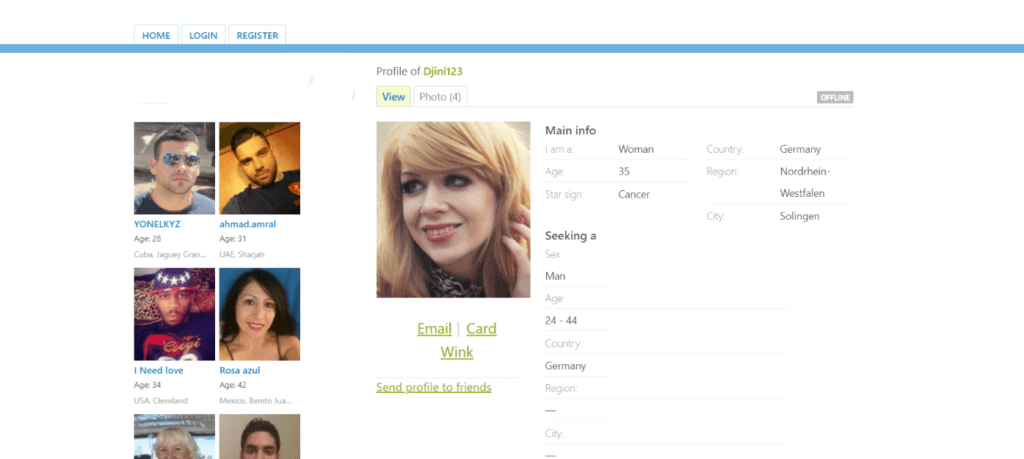Viewport: 1024px width, 459px height.
Task: Click the Main info Country value Germany
Action: pyautogui.click(x=800, y=149)
